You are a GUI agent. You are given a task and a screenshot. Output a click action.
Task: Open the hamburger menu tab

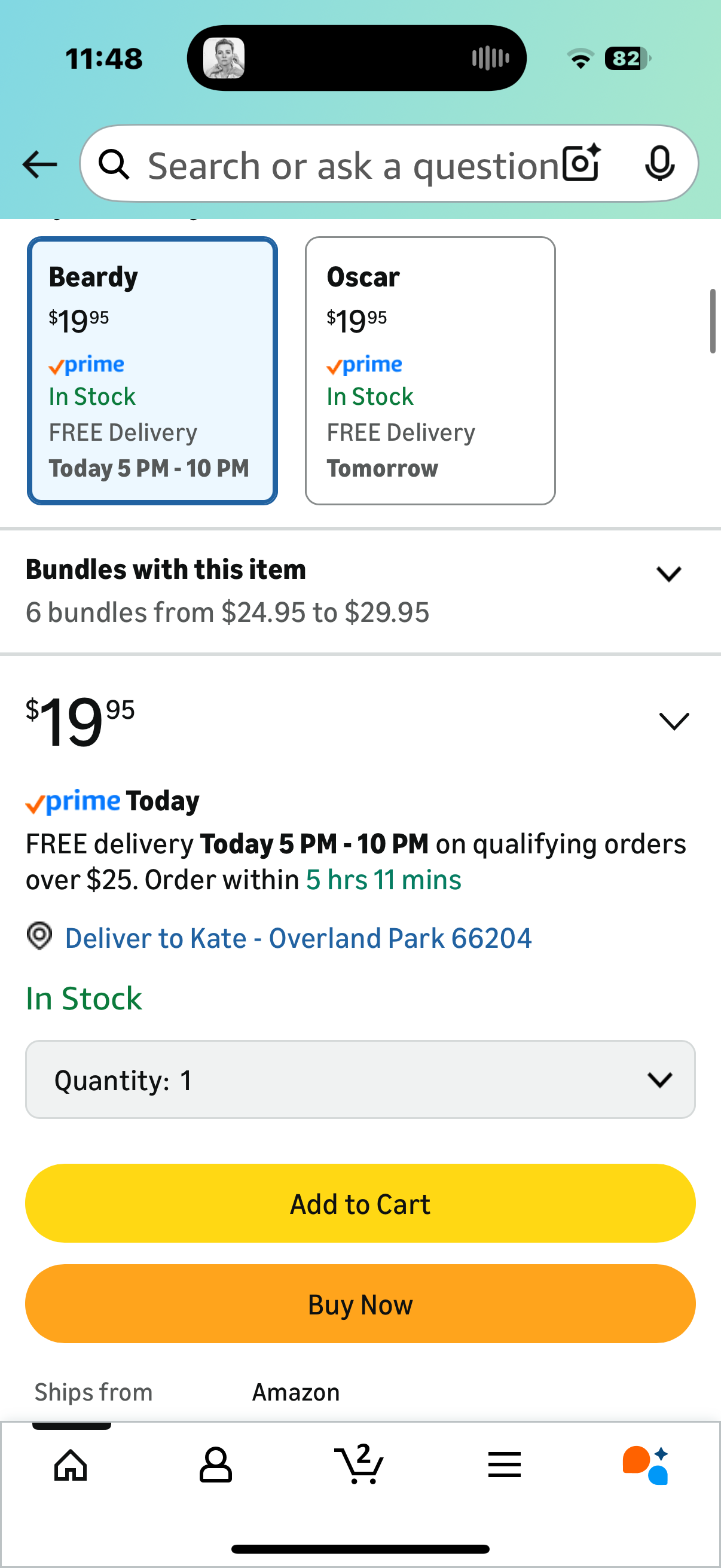coord(505,1465)
